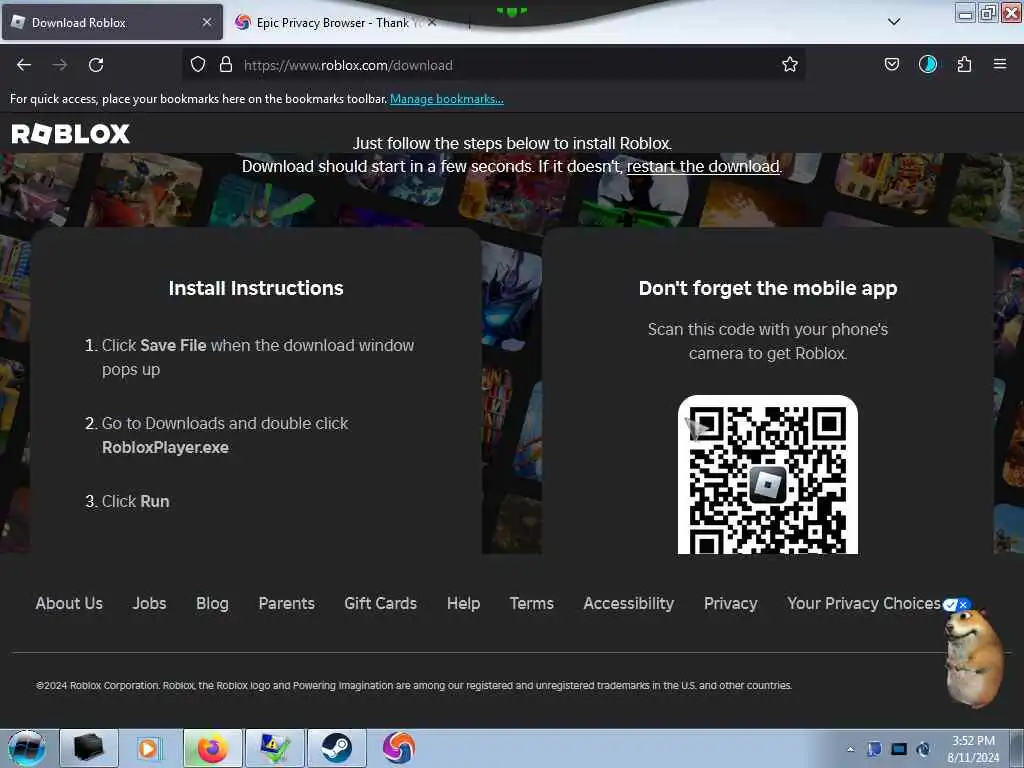Click the Roblox mobile app QR code

(x=768, y=475)
